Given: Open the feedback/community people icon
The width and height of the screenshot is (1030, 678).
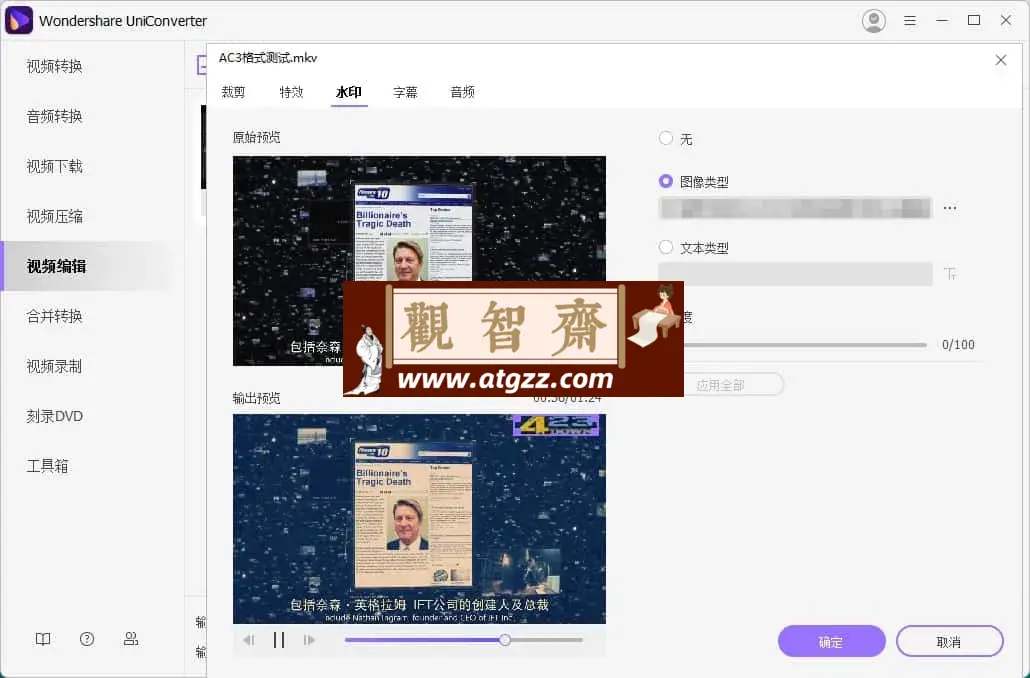Looking at the screenshot, I should pyautogui.click(x=131, y=639).
